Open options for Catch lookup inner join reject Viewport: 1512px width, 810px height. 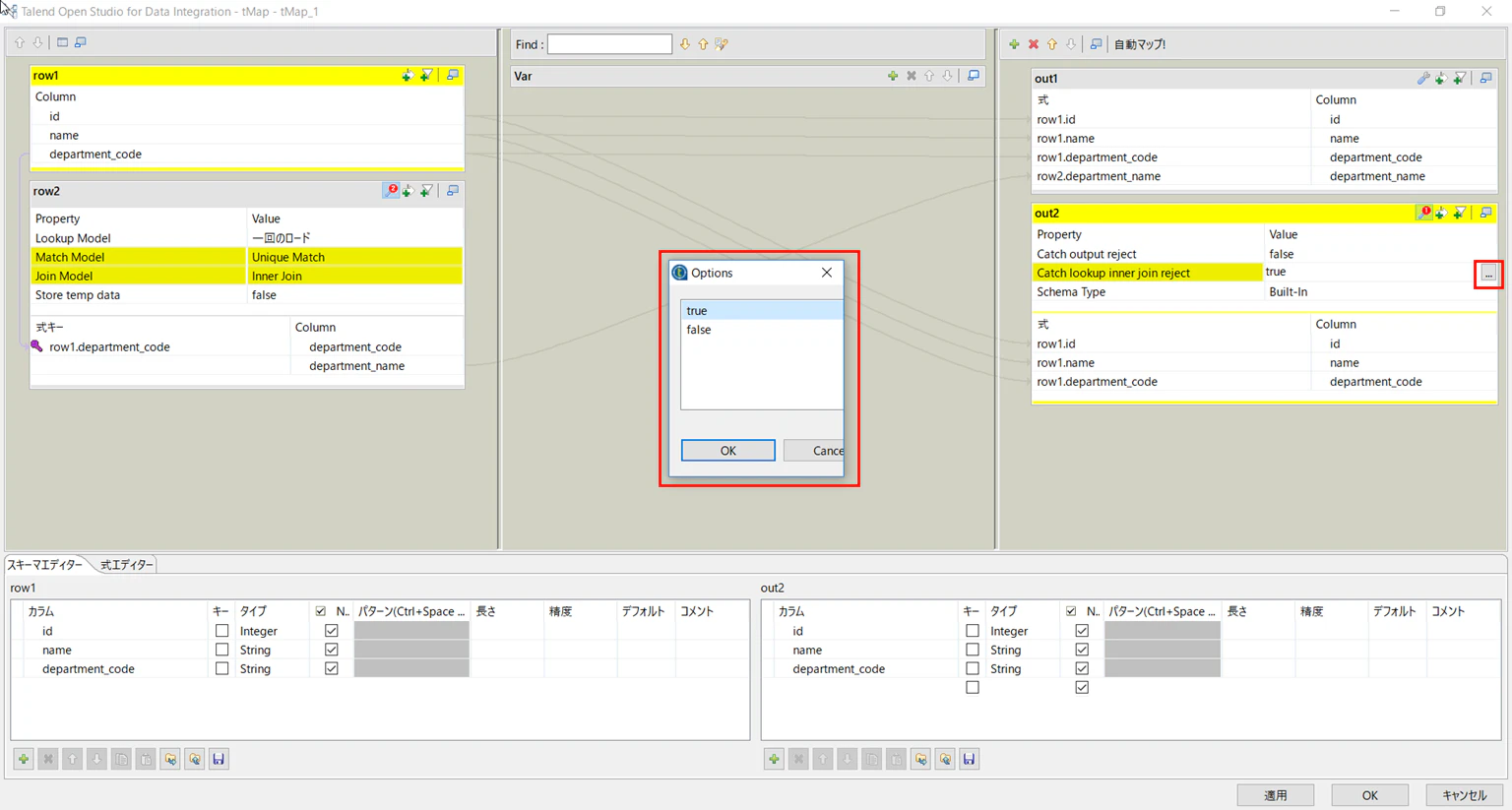coord(1488,274)
